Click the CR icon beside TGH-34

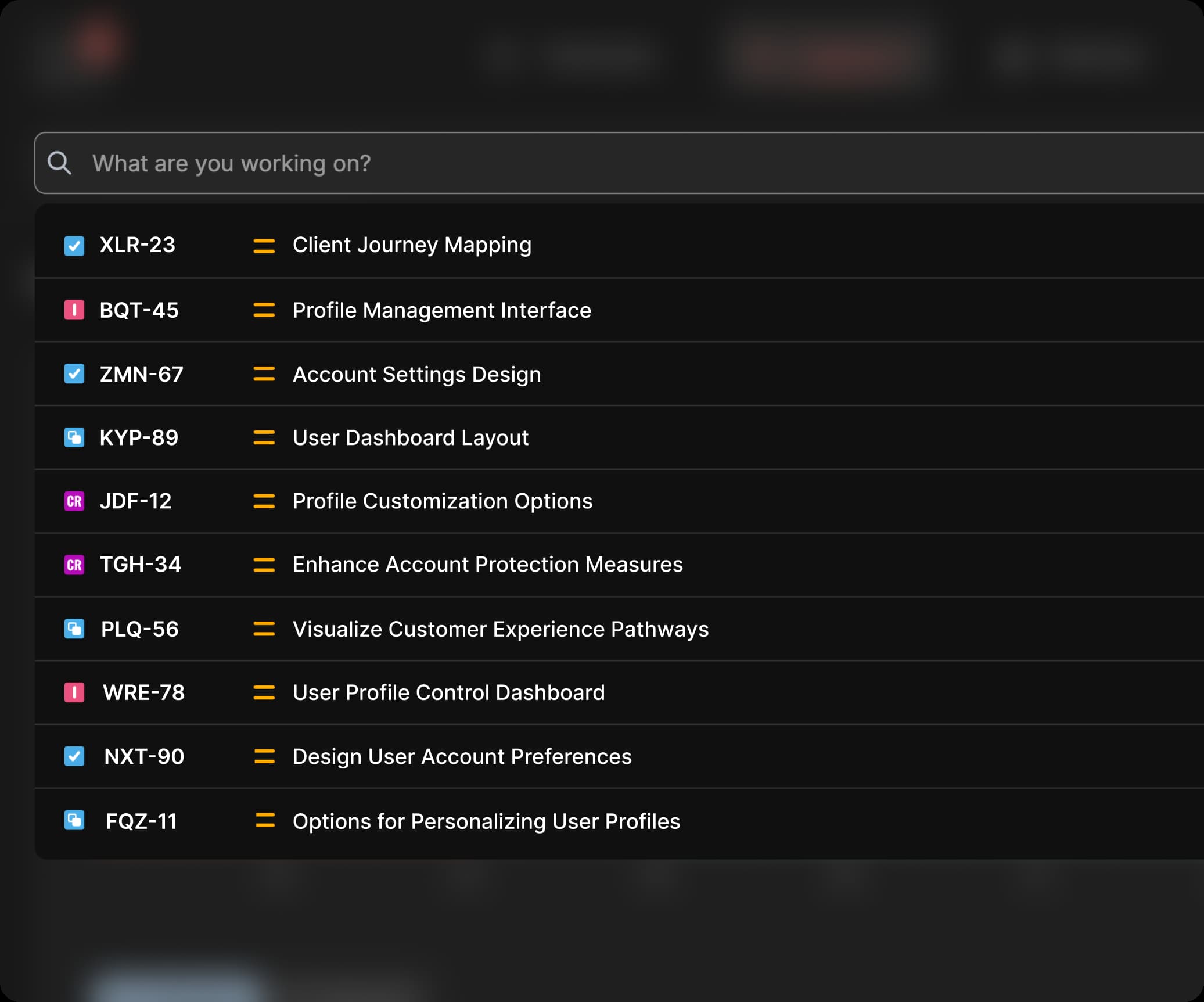(74, 565)
